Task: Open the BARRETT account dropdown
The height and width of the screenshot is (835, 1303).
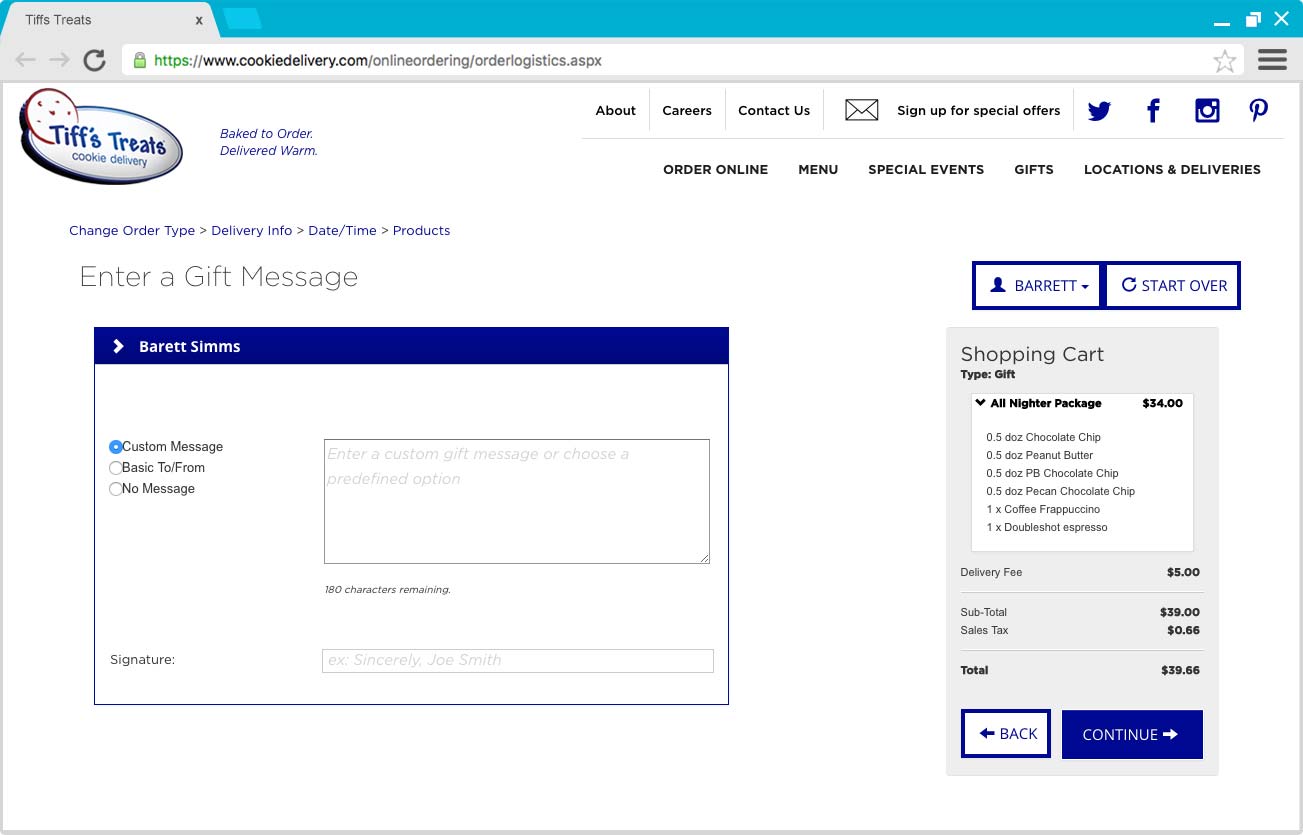Action: tap(1038, 286)
